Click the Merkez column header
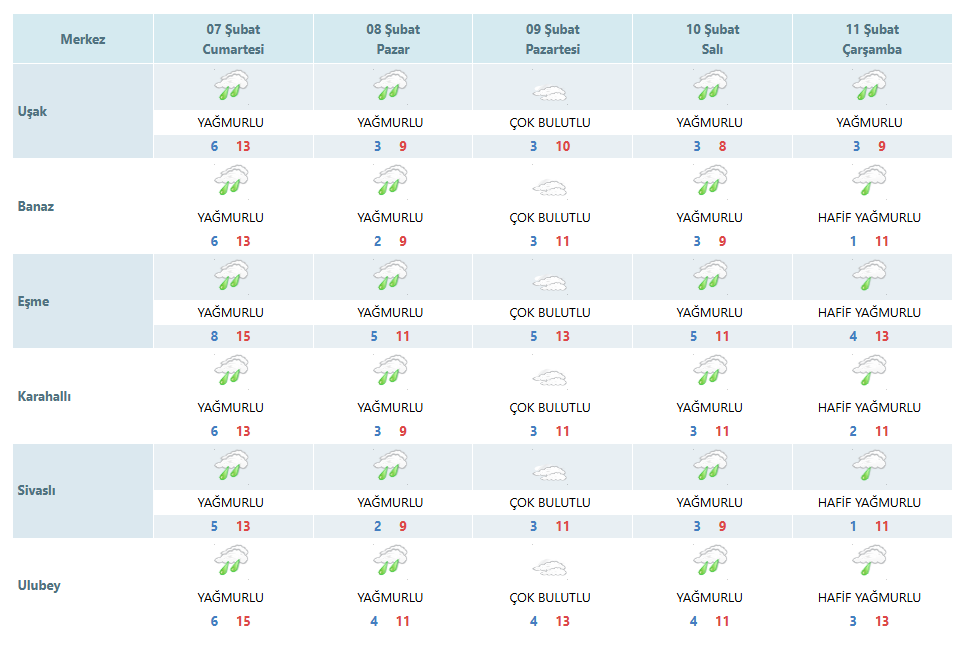 [x=83, y=39]
